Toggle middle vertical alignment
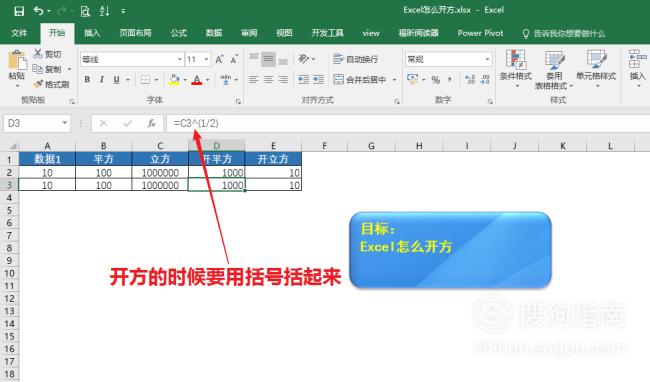Image resolution: width=650 pixels, height=382 pixels. pyautogui.click(x=268, y=59)
